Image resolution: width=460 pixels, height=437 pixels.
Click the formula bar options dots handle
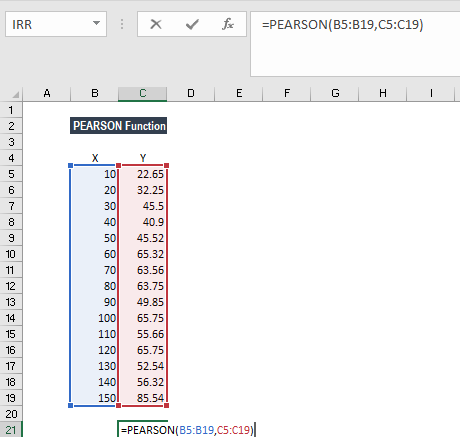(122, 24)
